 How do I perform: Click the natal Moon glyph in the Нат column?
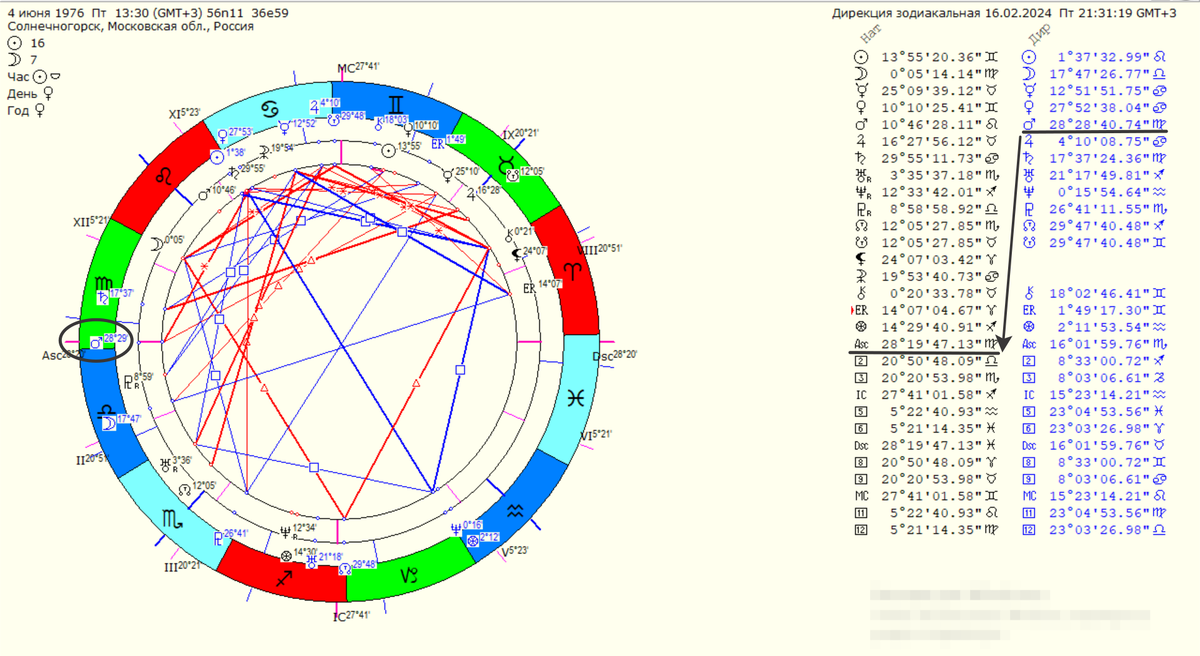coord(861,73)
